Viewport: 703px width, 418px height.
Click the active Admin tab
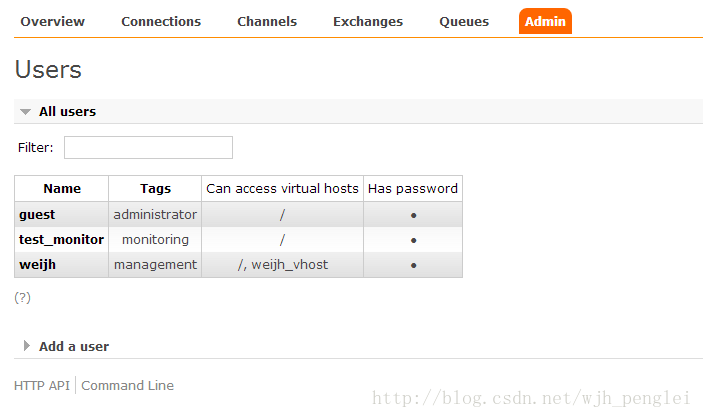pyautogui.click(x=545, y=21)
